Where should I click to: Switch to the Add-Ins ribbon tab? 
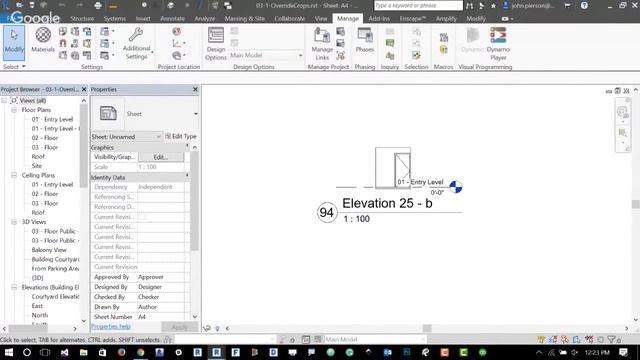379,19
